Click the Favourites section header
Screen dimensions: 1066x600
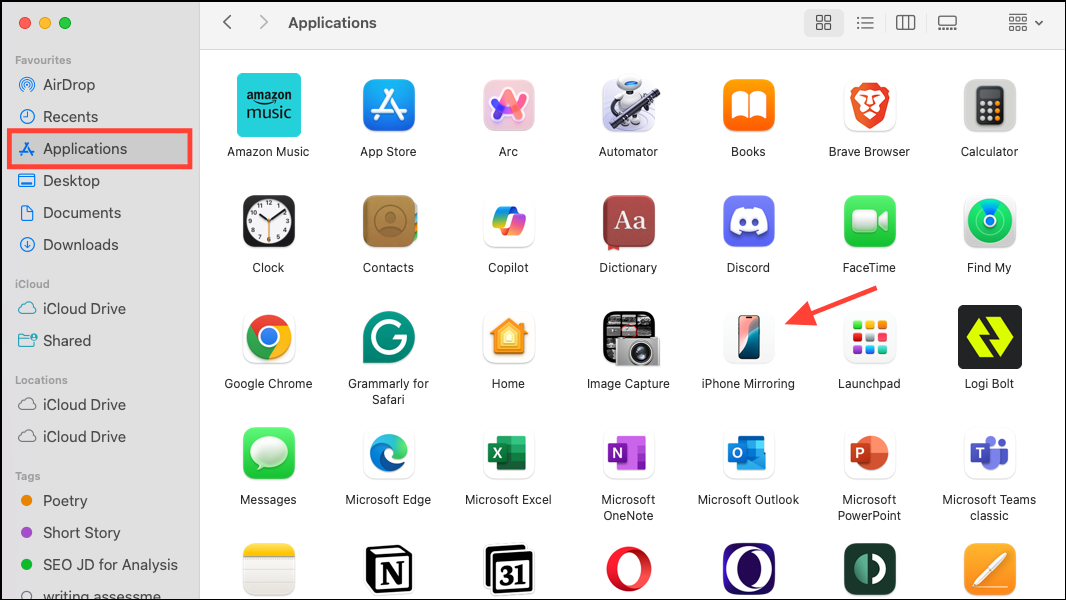(43, 60)
